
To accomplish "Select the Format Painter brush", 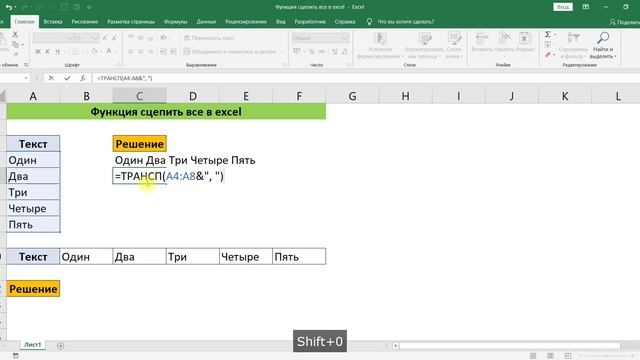I will pos(15,54).
